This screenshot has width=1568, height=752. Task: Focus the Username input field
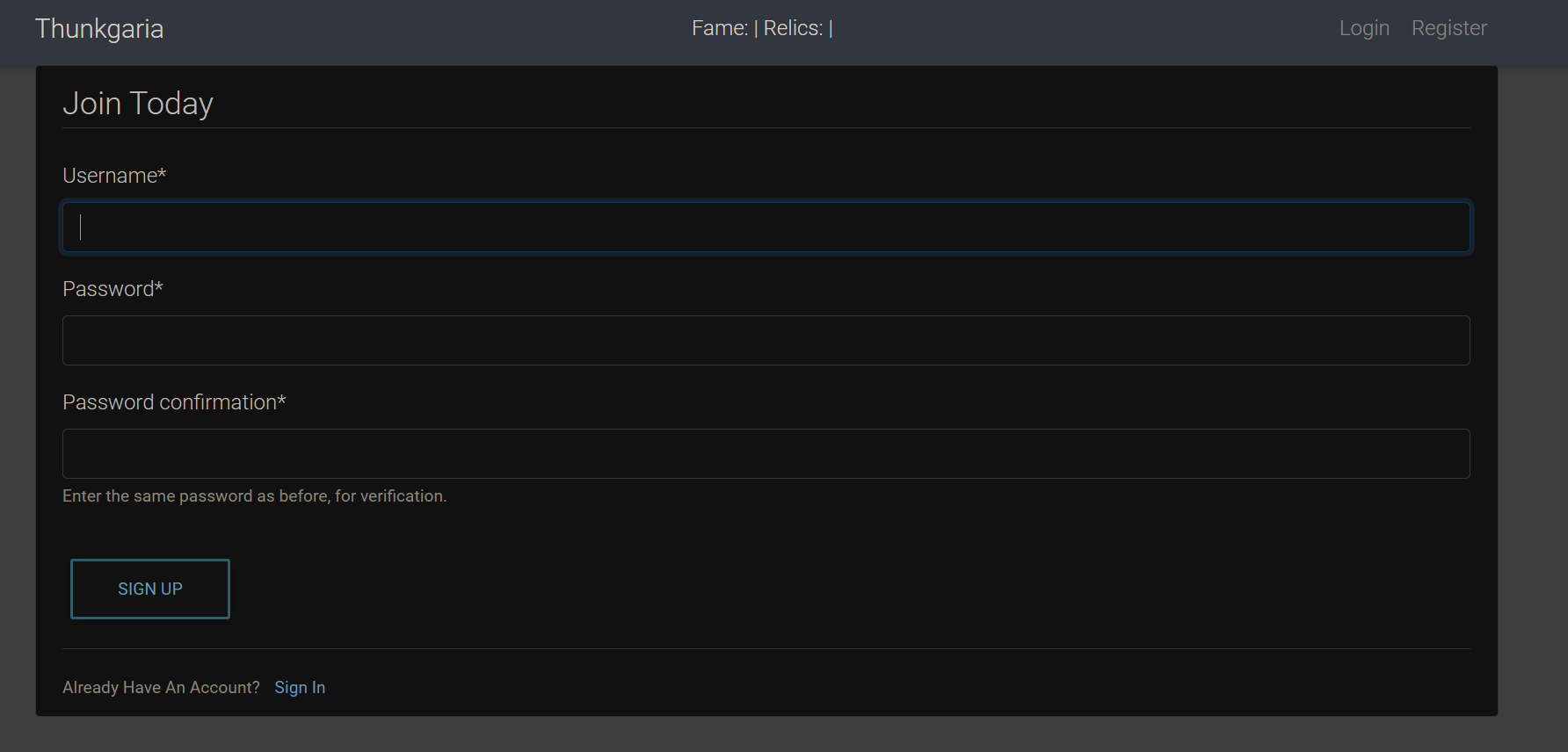(766, 227)
